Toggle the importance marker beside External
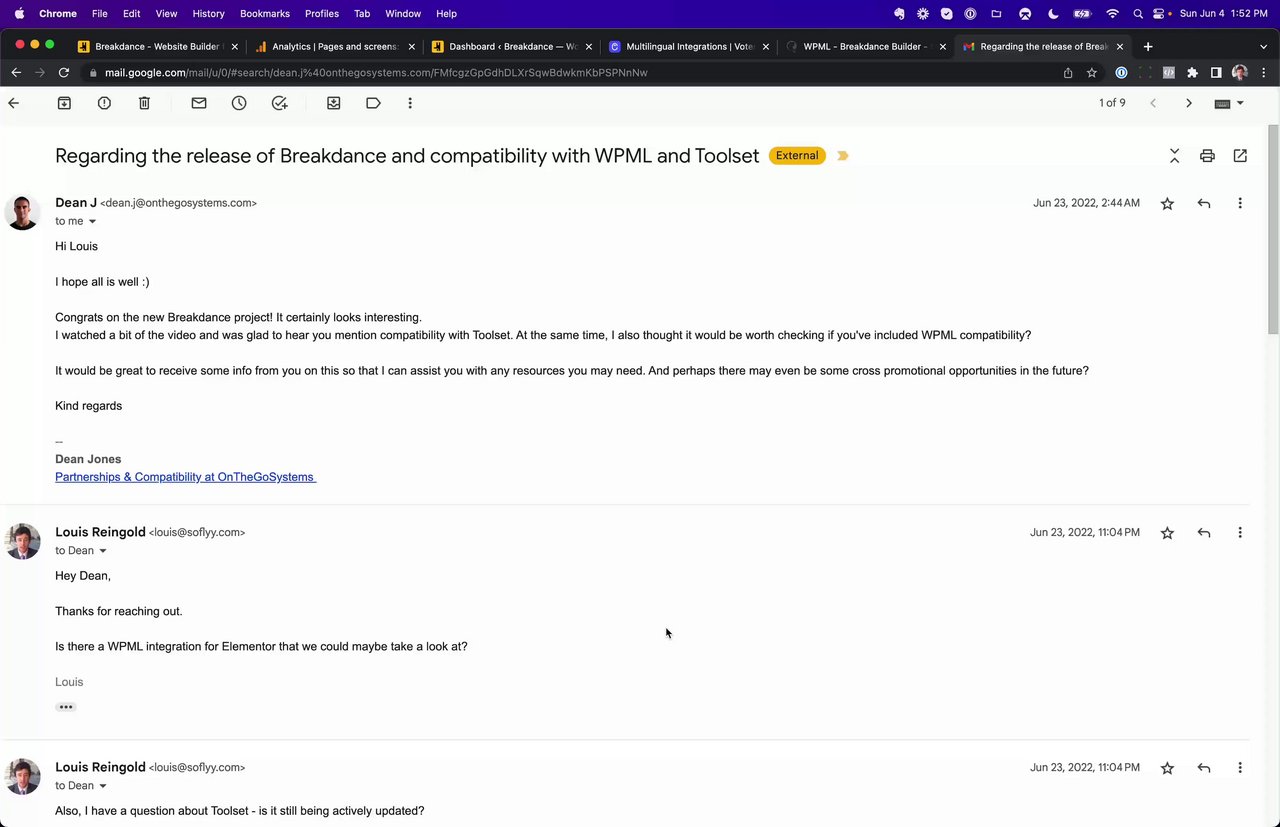Image resolution: width=1280 pixels, height=827 pixels. [842, 156]
